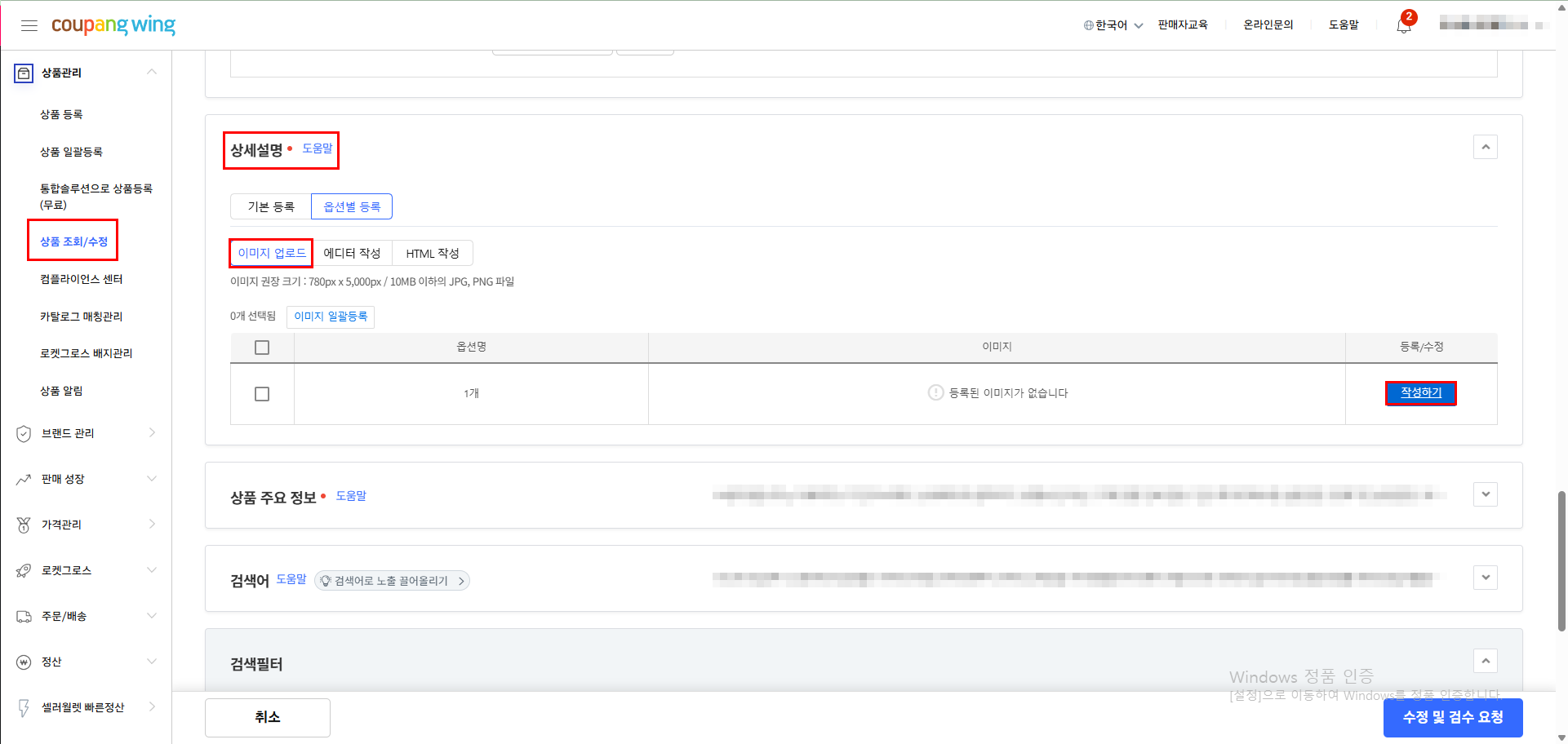This screenshot has height=744, width=1568.
Task: Open the 도움말 link next to 검색어
Action: click(291, 579)
